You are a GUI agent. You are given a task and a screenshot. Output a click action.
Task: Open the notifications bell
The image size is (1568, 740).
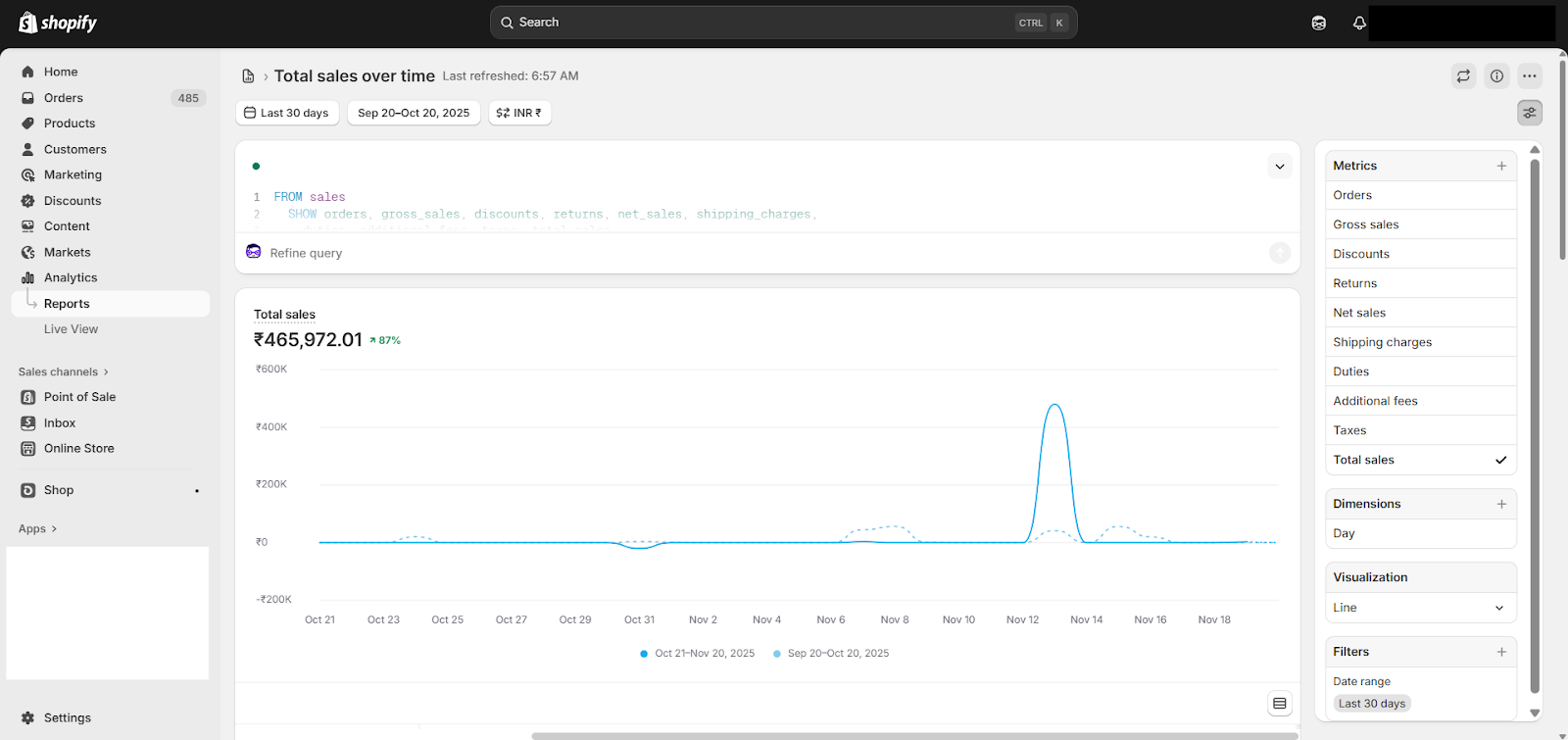1359,23
